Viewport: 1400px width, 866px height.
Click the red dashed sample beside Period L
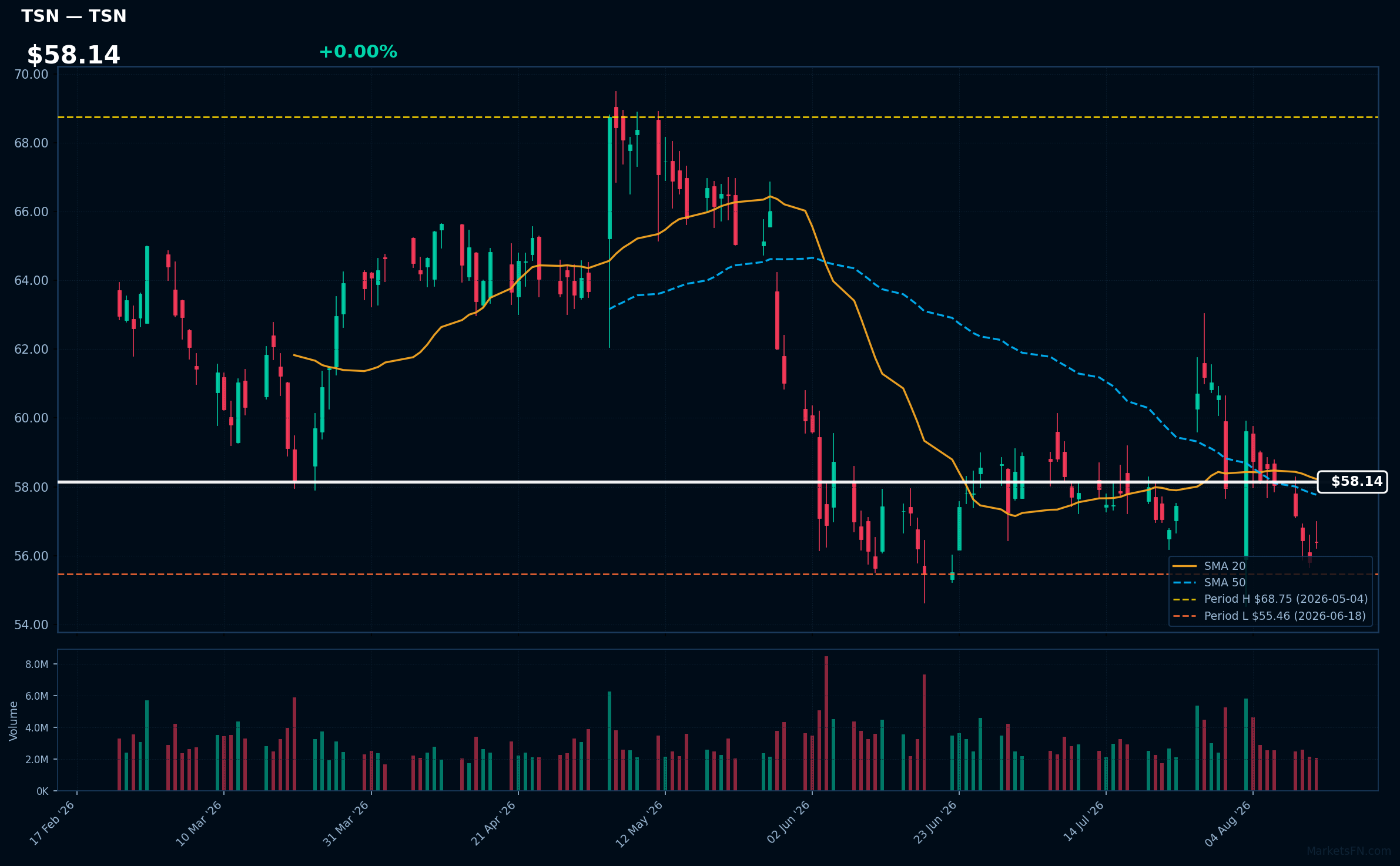1185,616
